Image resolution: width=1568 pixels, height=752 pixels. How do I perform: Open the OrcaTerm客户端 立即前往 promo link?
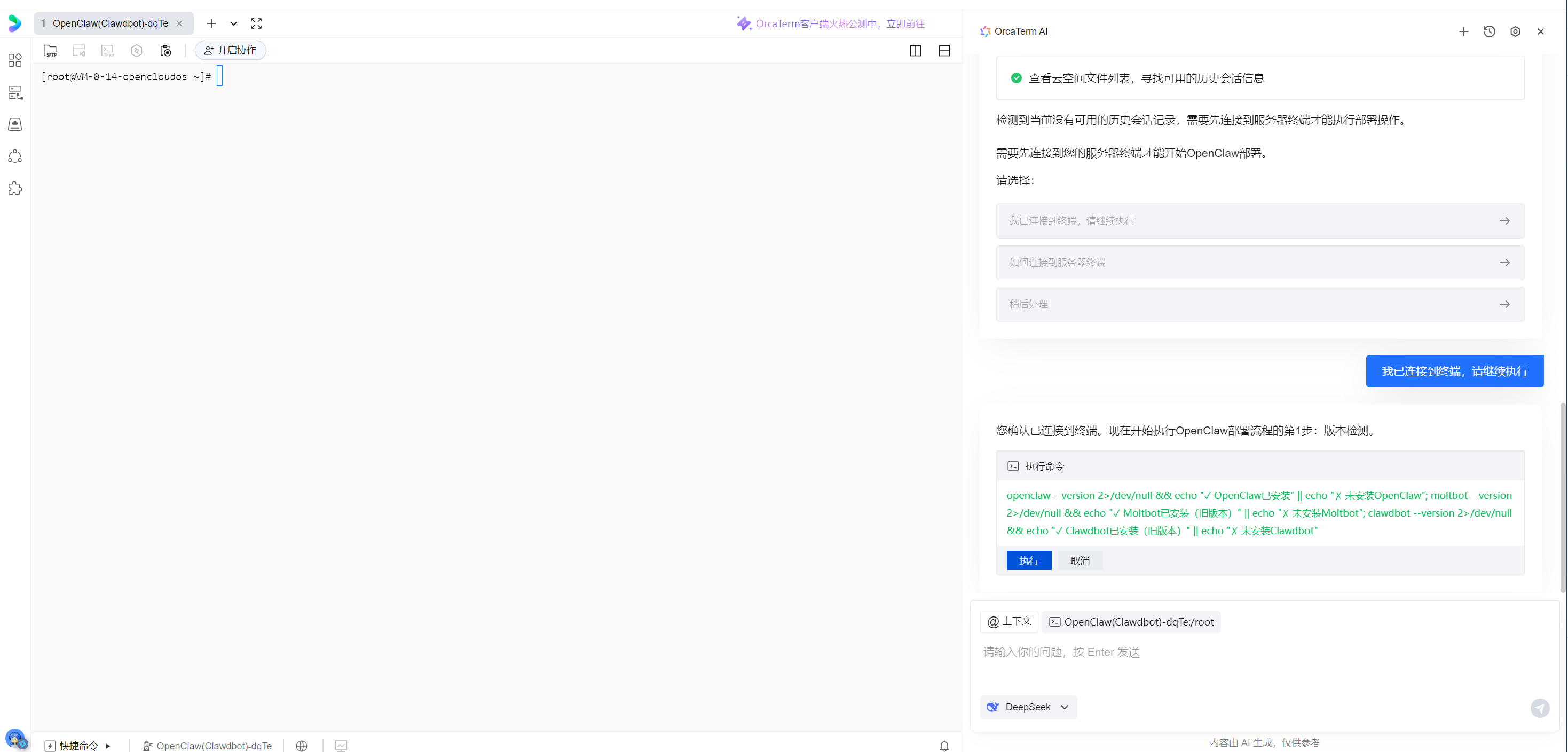pos(830,23)
